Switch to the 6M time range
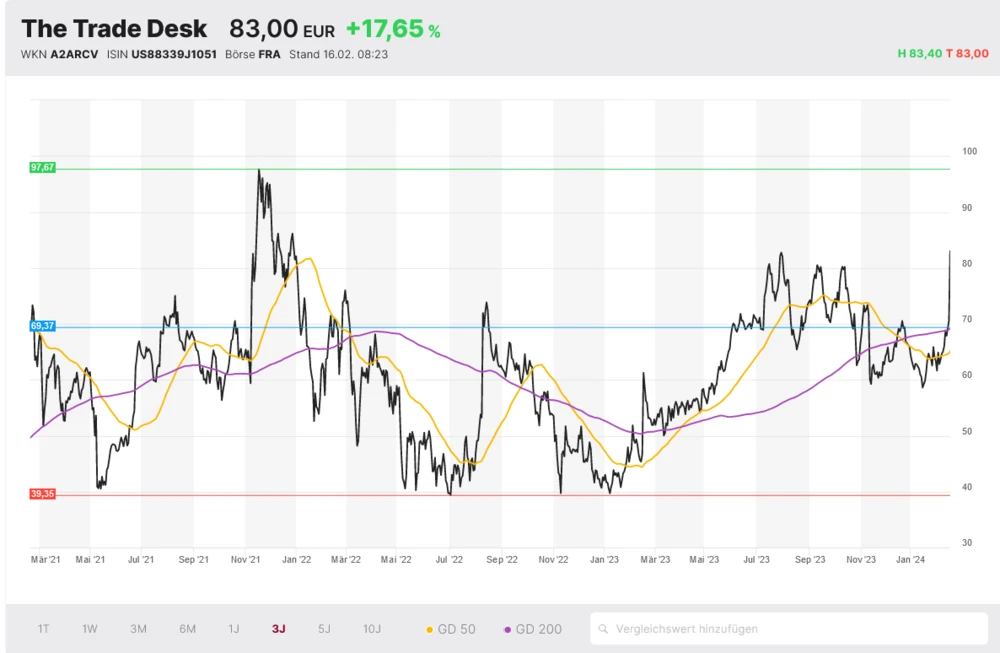 [187, 629]
